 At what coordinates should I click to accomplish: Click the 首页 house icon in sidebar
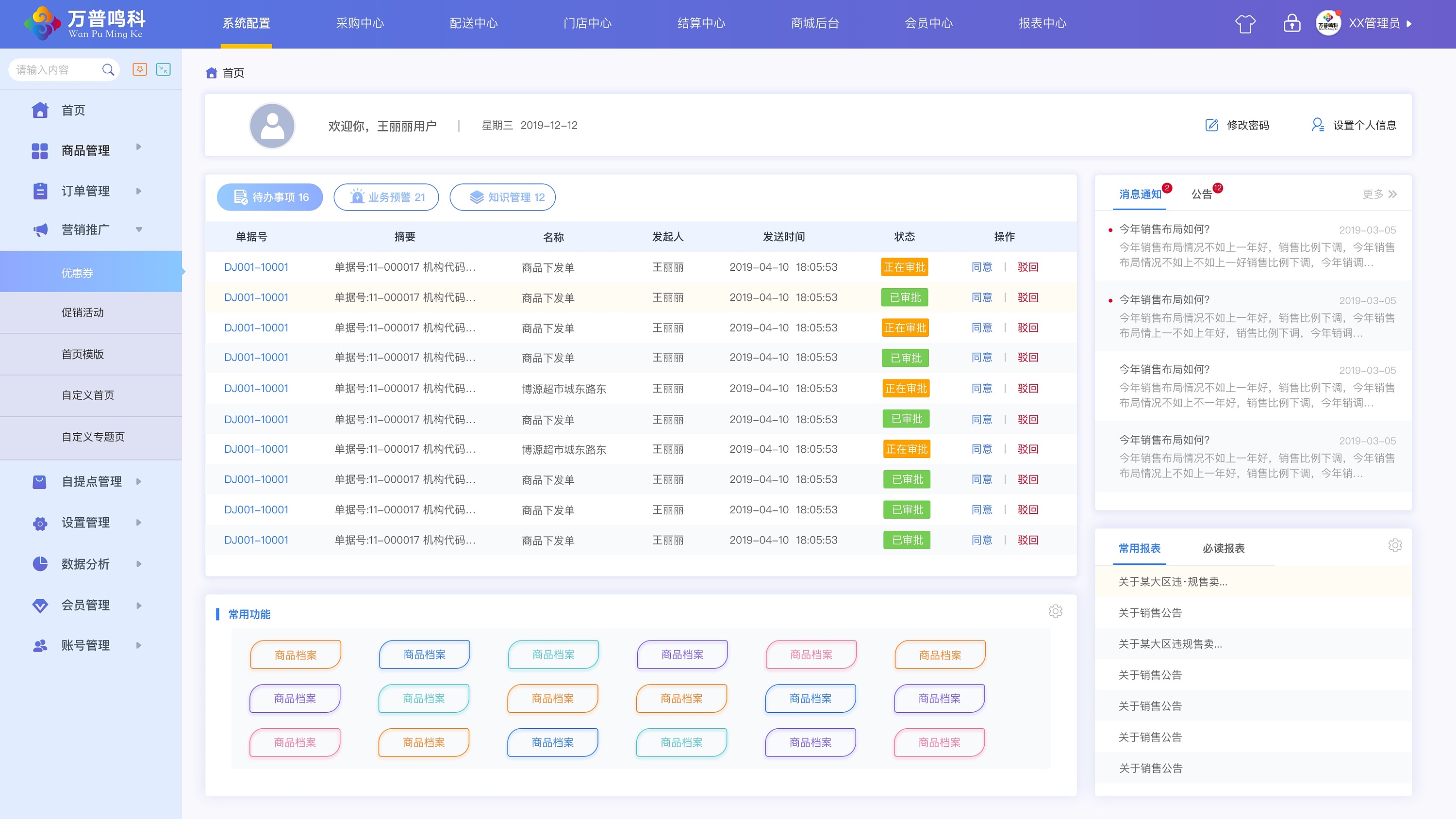coord(40,110)
